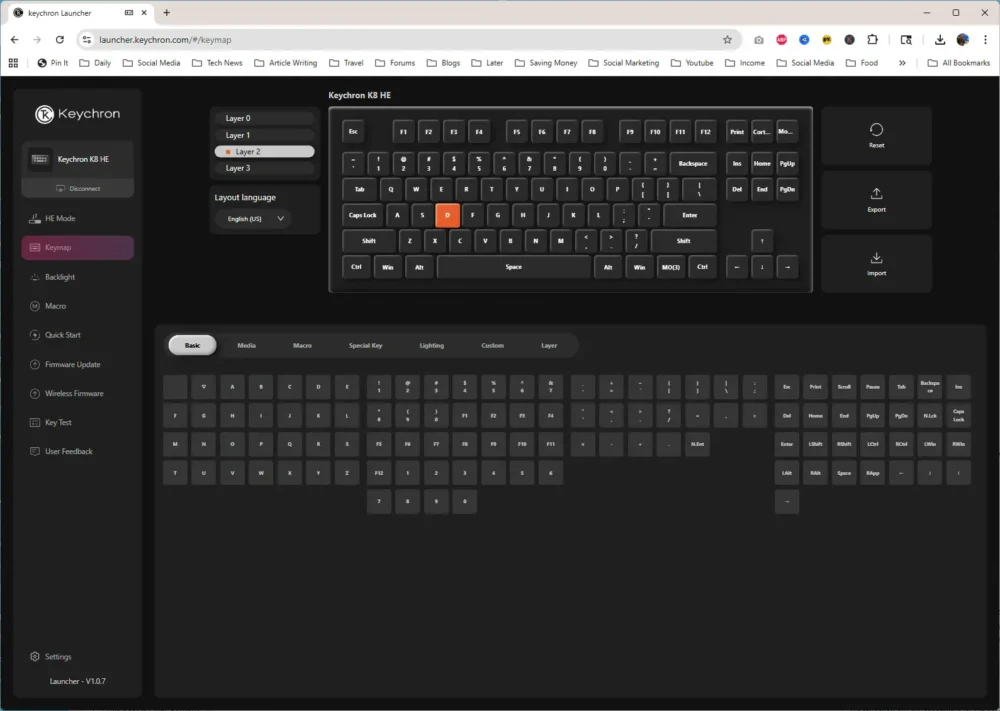Image resolution: width=1000 pixels, height=711 pixels.
Task: Open the Forums bookmarks folder
Action: pos(395,62)
